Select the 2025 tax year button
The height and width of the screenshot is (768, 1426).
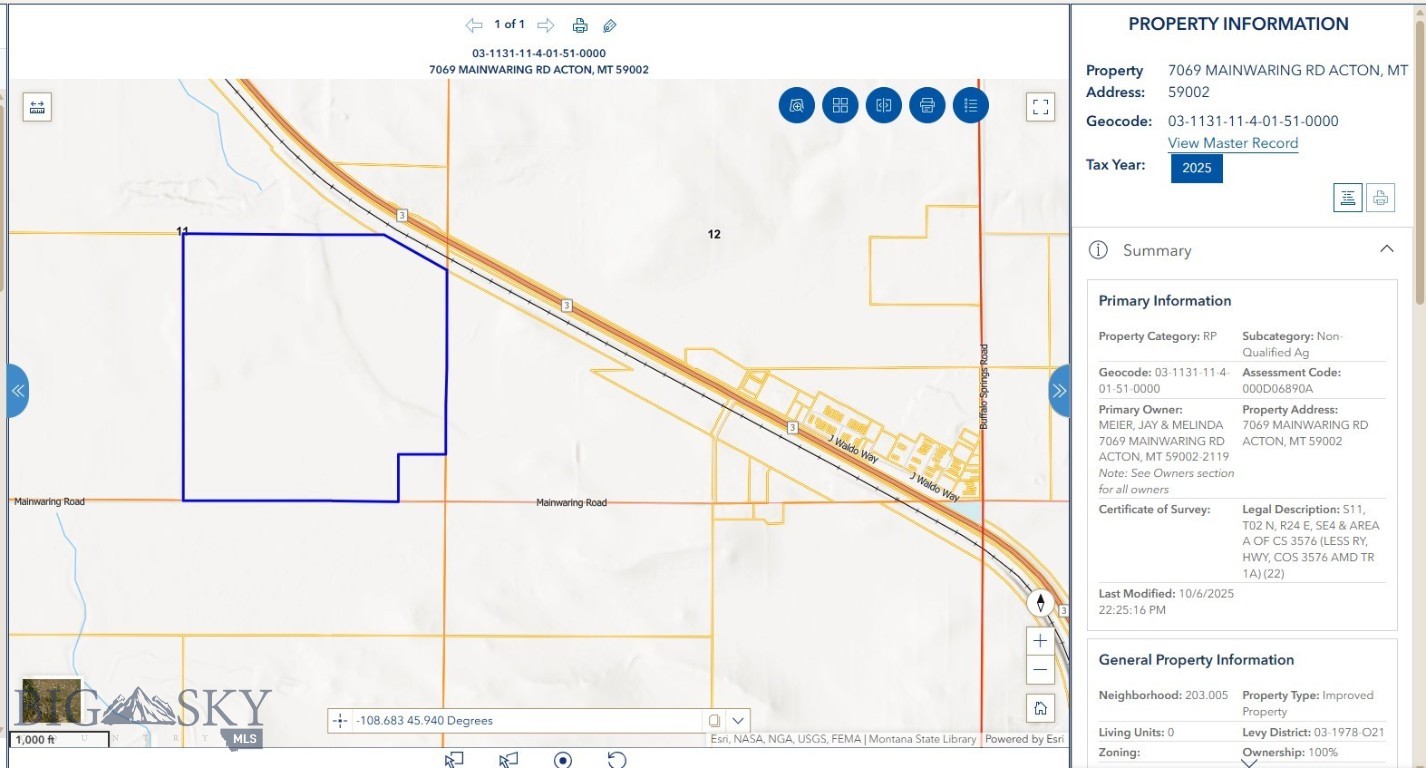tap(1196, 168)
